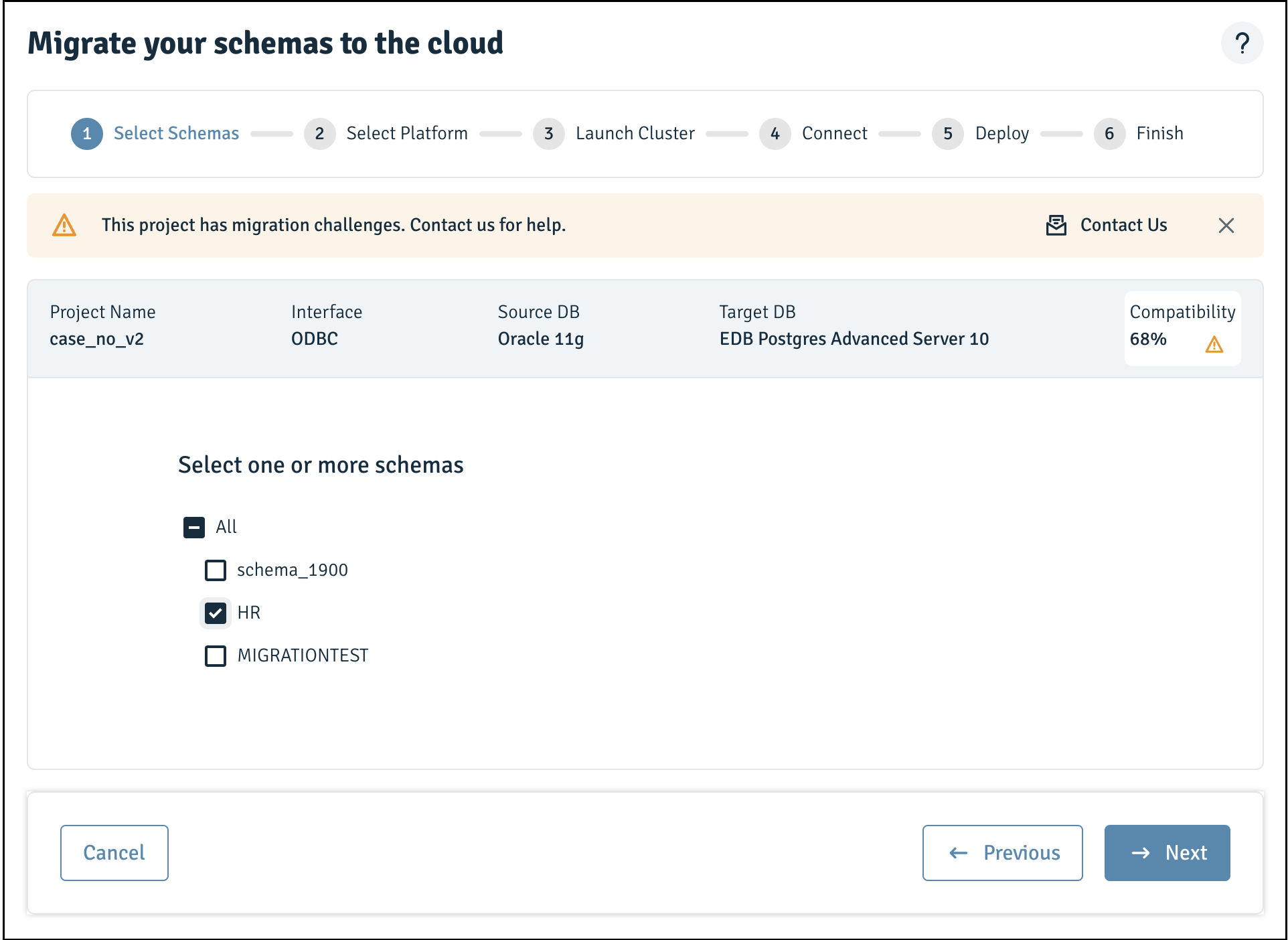Image resolution: width=1288 pixels, height=940 pixels.
Task: Check the schema_1900 checkbox
Action: (216, 570)
